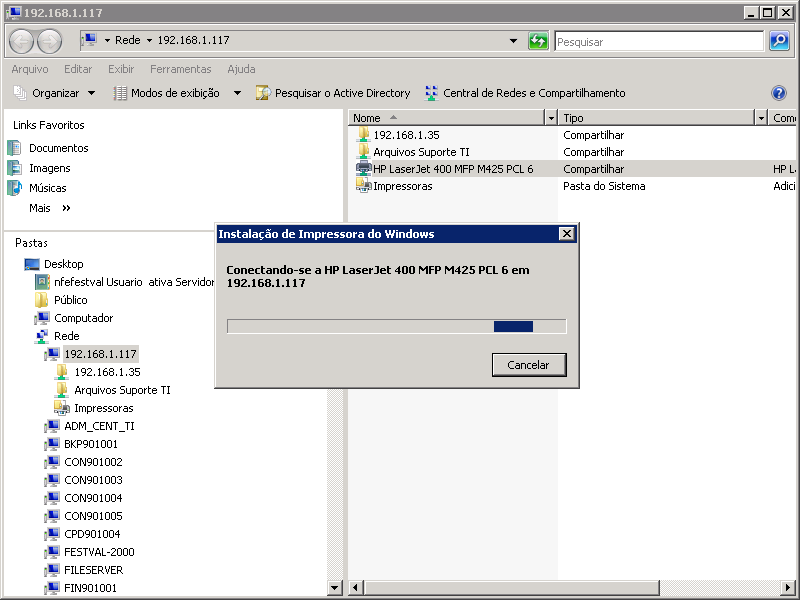The width and height of the screenshot is (800, 600).
Task: Select FESTVAL-2000 in folder tree
Action: [x=99, y=552]
